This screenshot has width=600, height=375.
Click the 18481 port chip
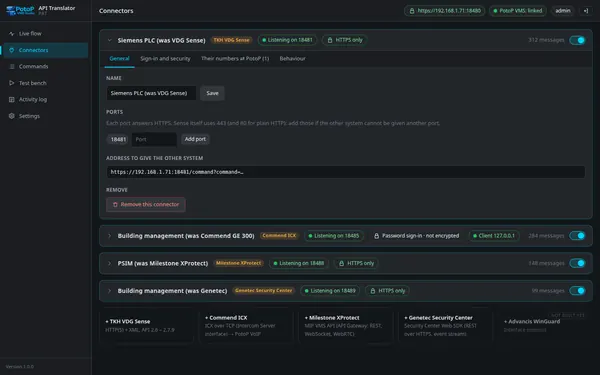(x=118, y=139)
